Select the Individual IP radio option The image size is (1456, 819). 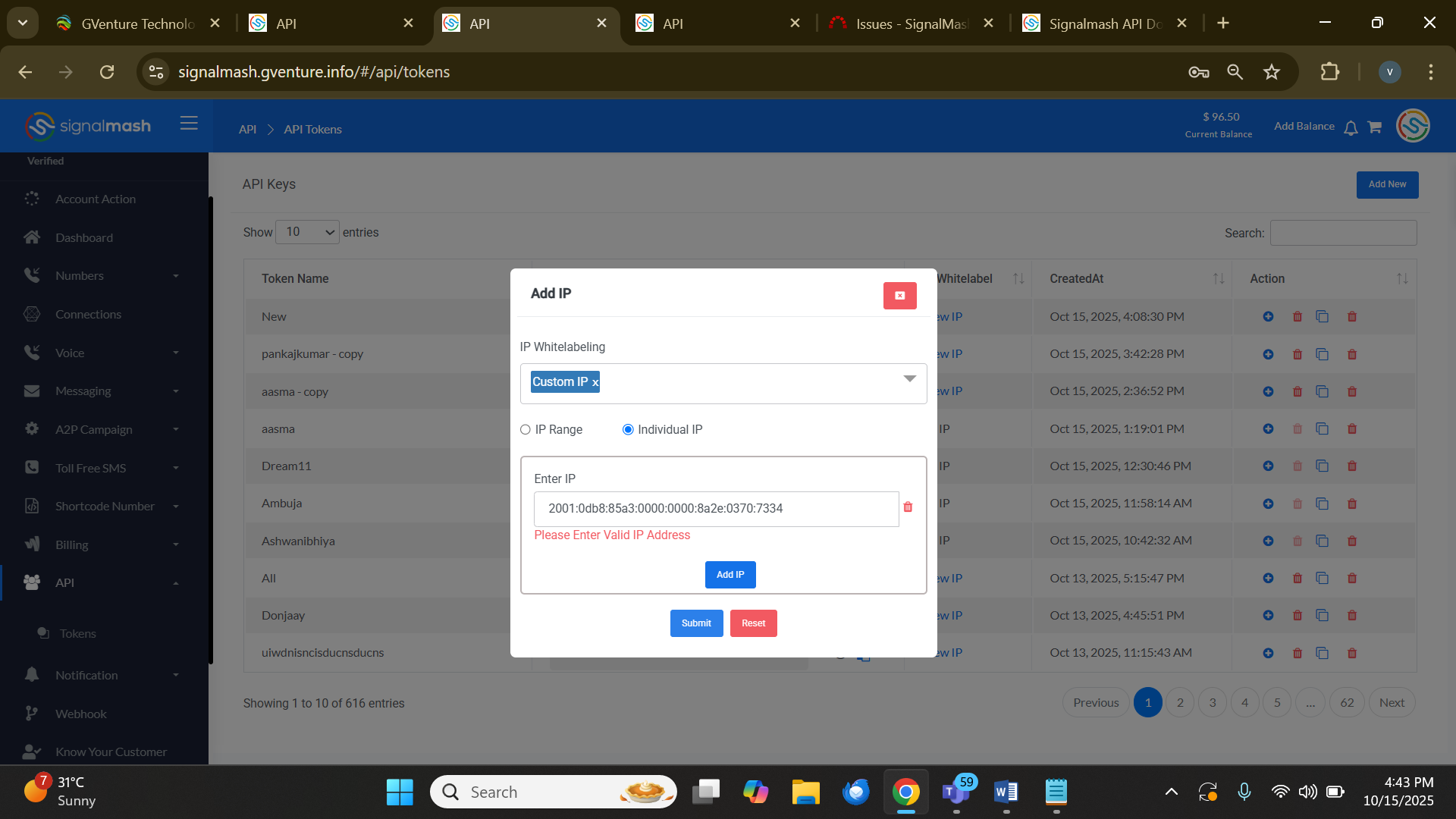[x=628, y=430]
